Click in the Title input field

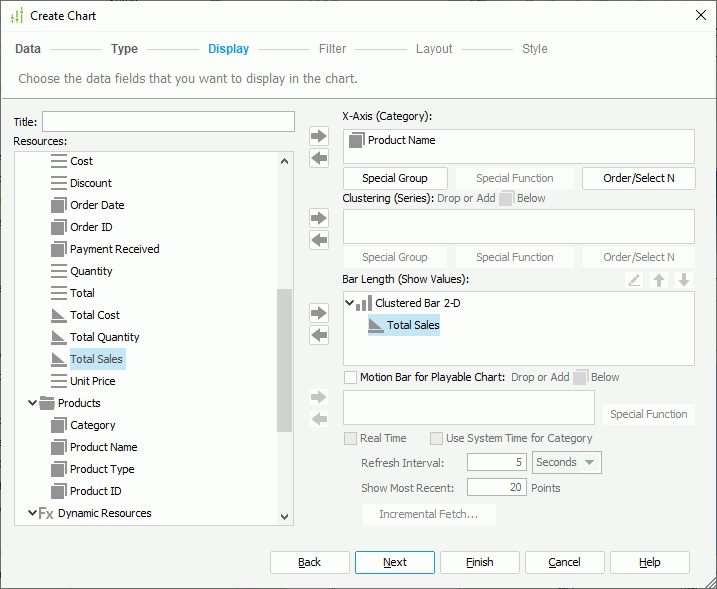(x=168, y=122)
